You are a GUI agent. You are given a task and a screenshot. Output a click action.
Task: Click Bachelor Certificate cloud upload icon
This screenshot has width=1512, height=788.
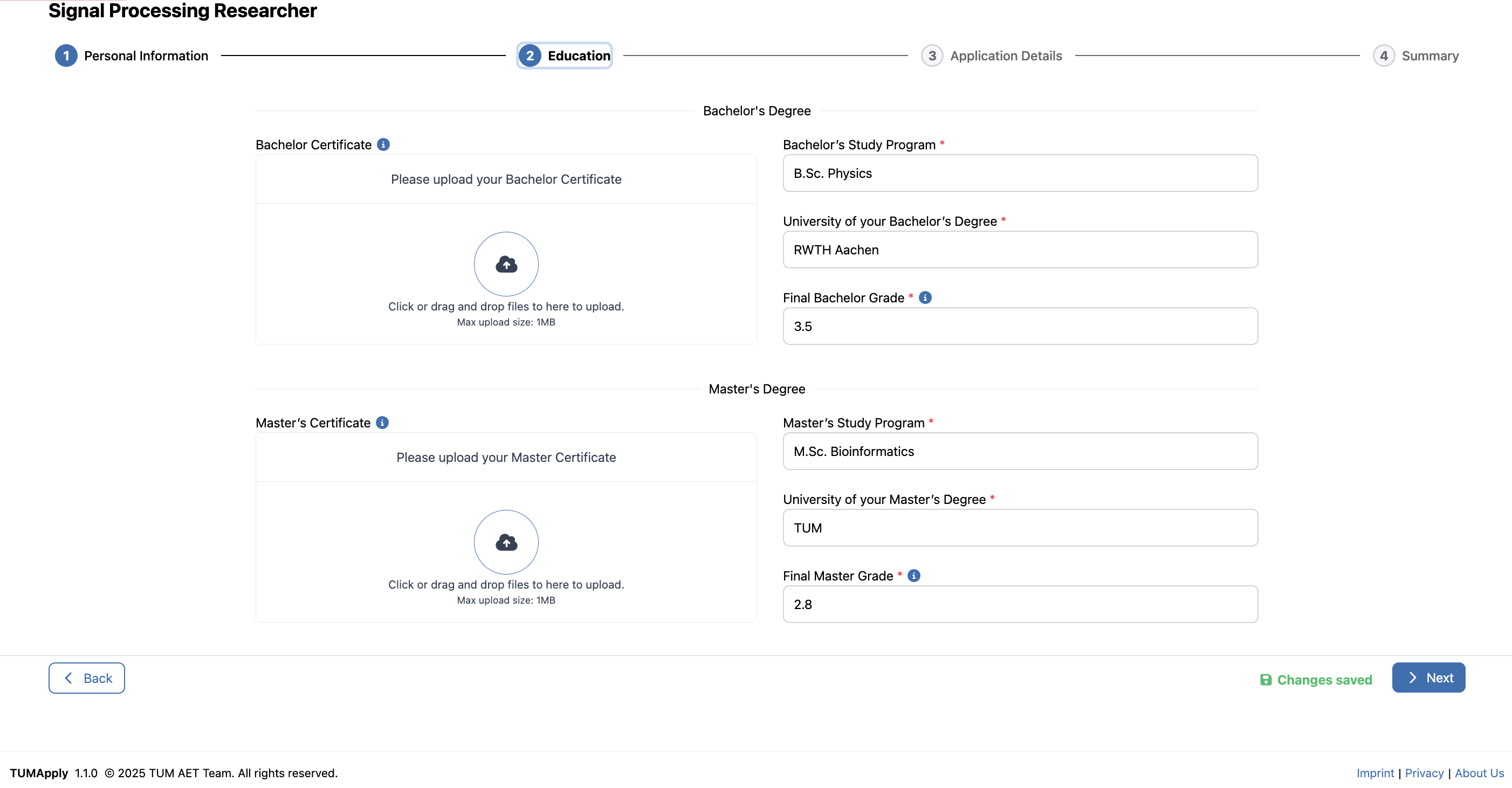tap(506, 264)
